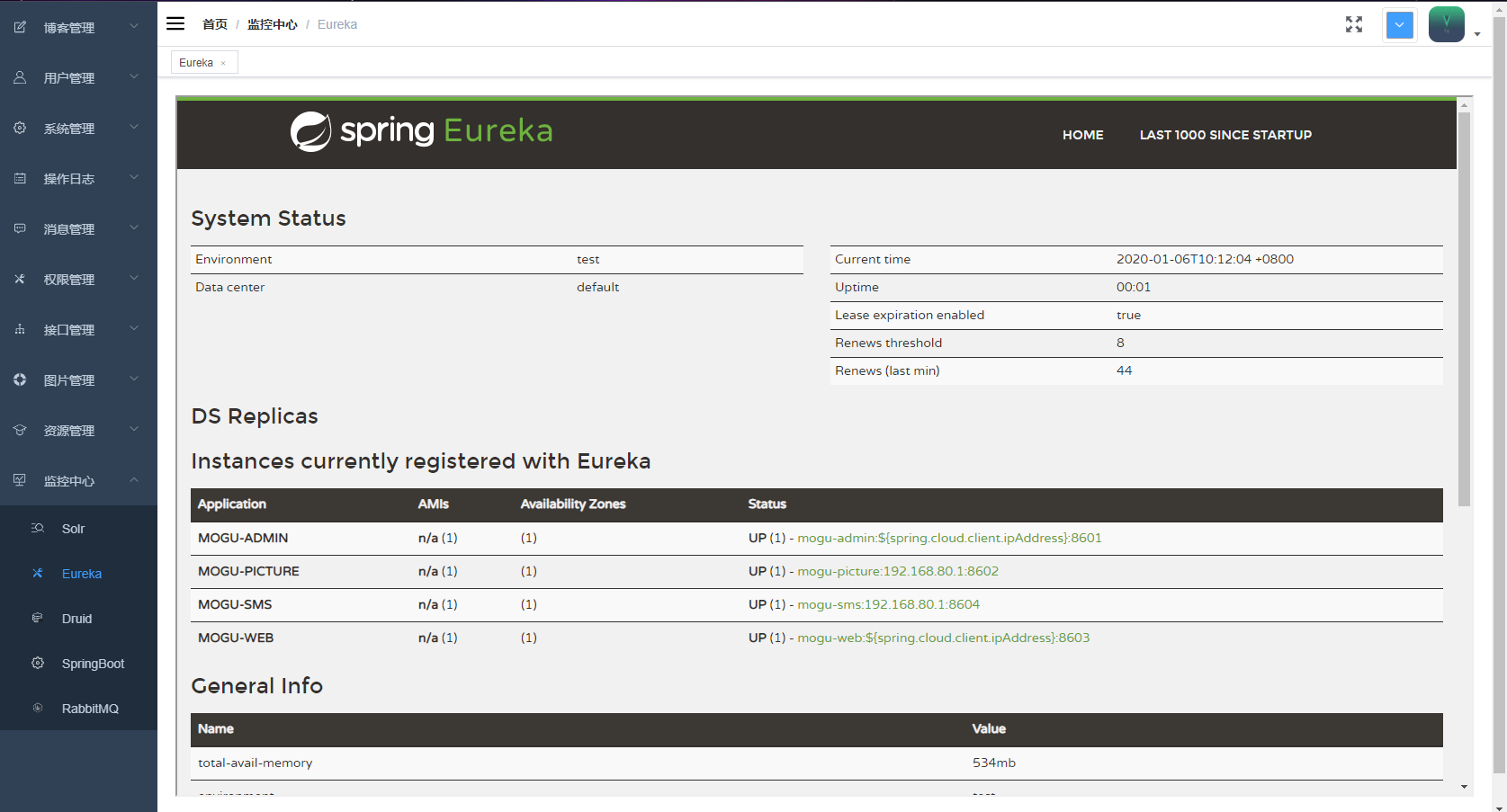
Task: Click the SpringBoot gear icon
Action: click(38, 664)
